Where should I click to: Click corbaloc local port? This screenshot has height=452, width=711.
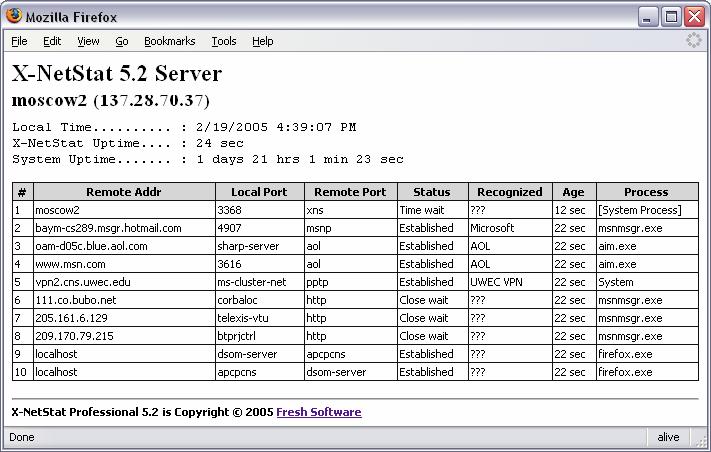(x=237, y=300)
